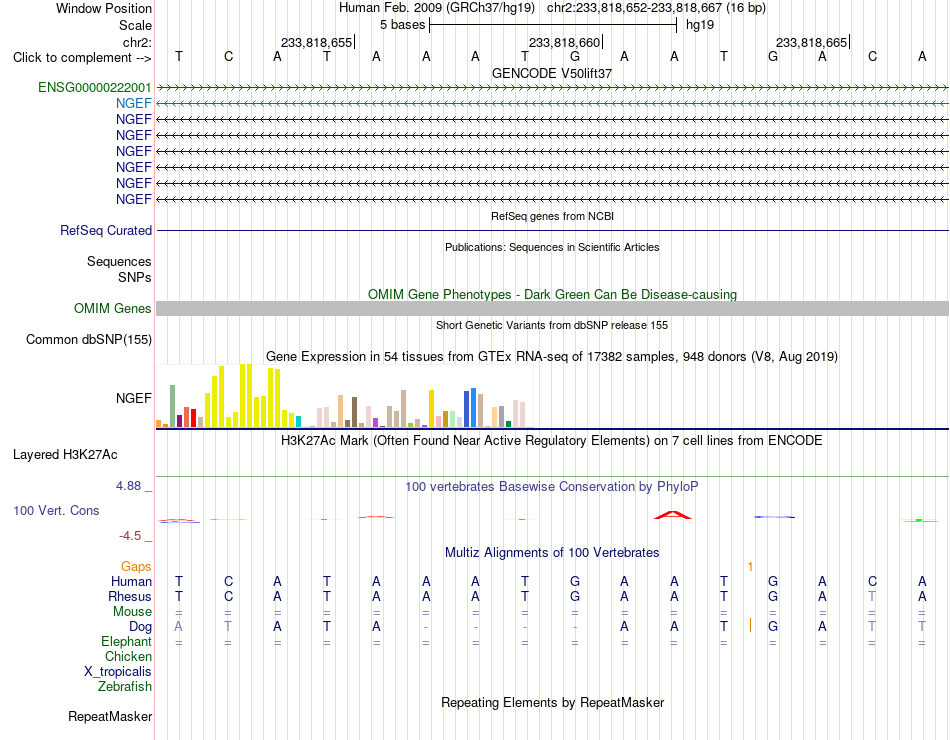The width and height of the screenshot is (950, 740).
Task: Click the cyan bar in GTEx expression chart
Action: pos(298,422)
